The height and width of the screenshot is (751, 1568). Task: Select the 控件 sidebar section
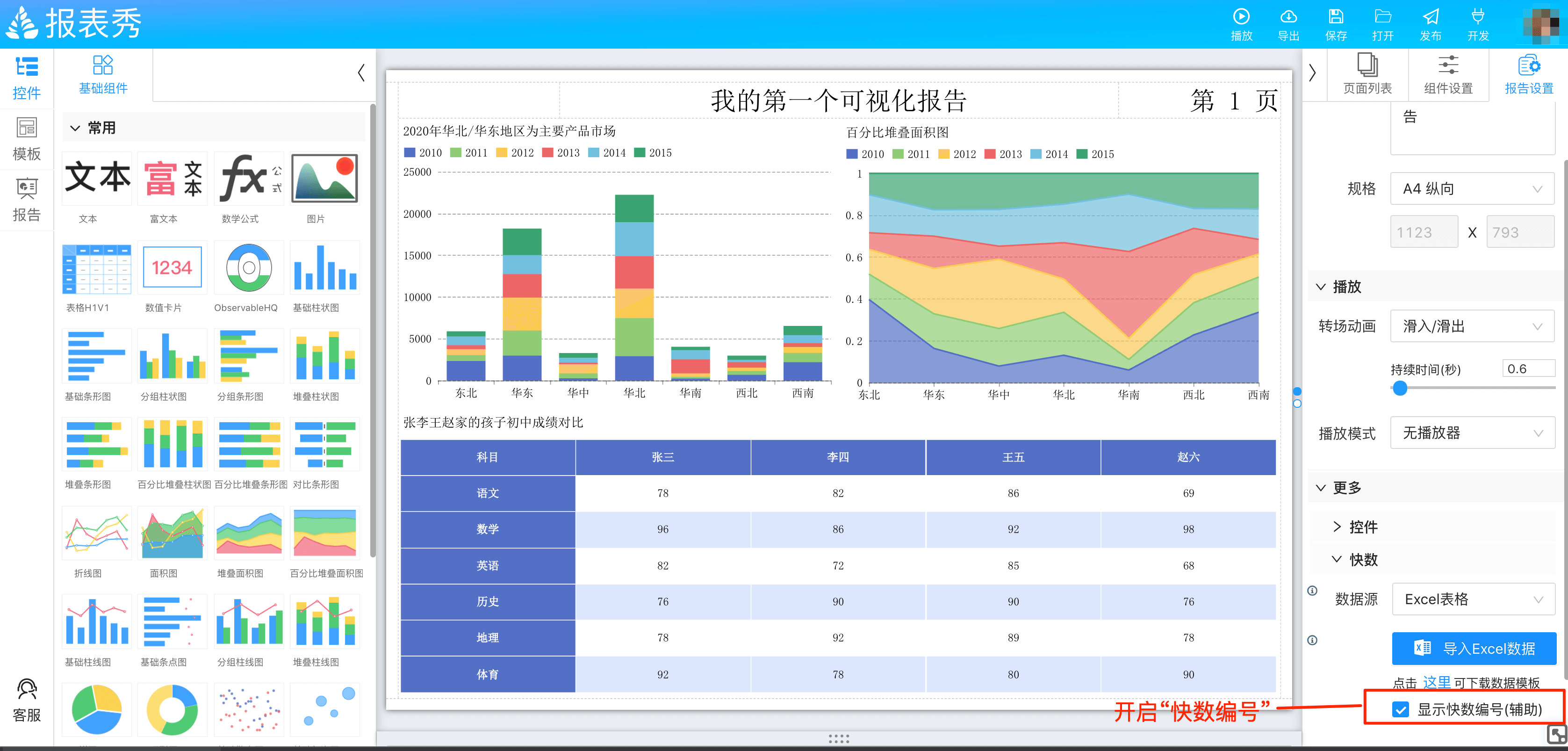pos(26,78)
